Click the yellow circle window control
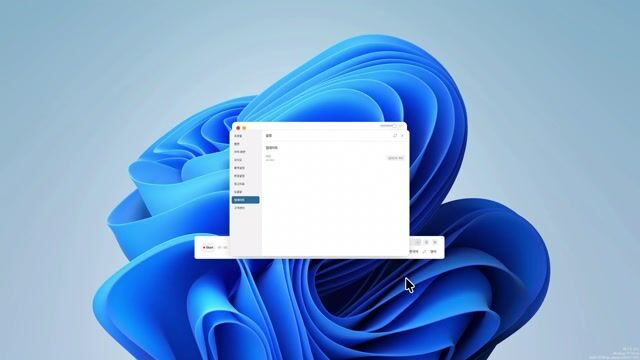The width and height of the screenshot is (640, 360). tap(244, 128)
